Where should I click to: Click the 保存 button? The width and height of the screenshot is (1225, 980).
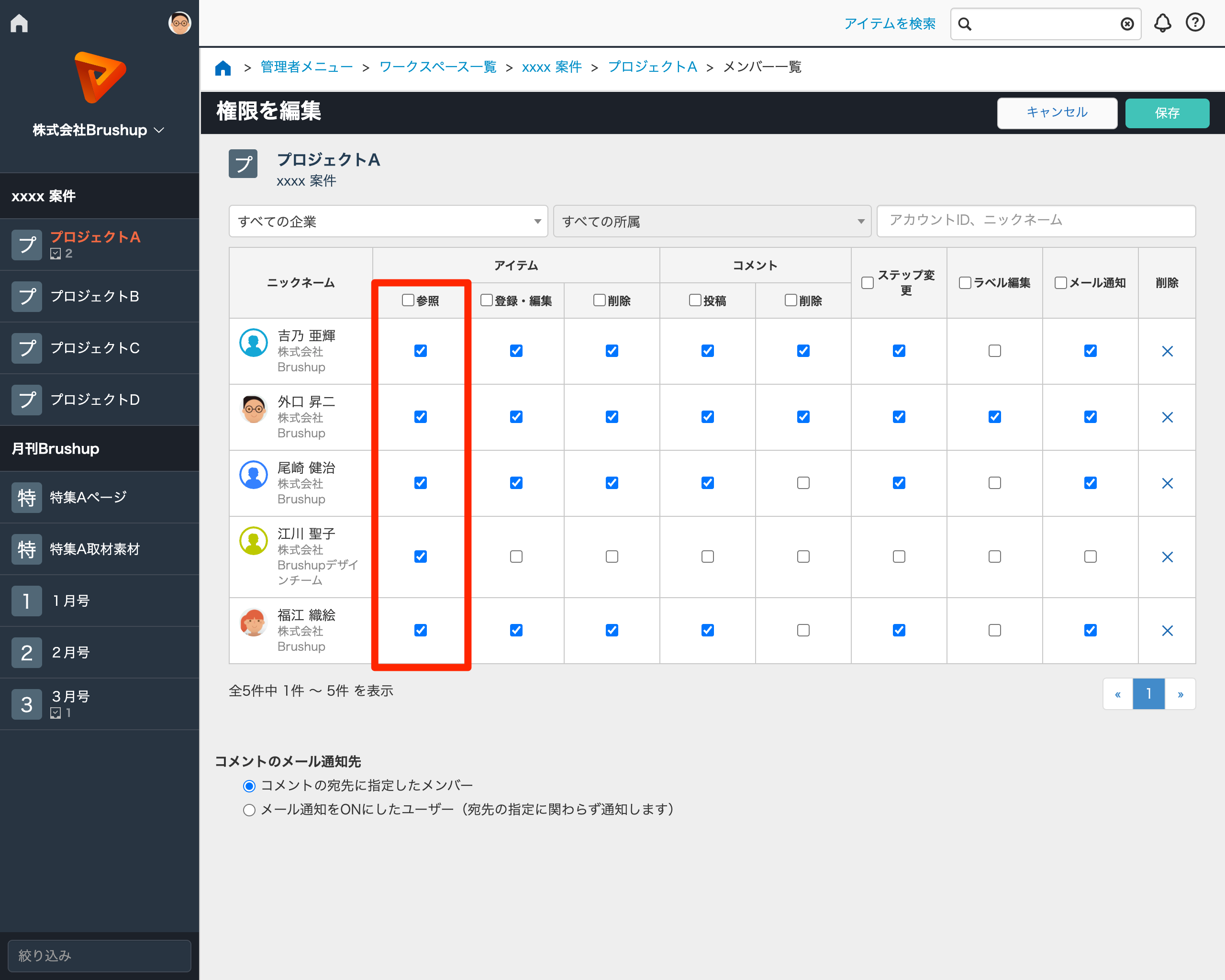[1167, 112]
